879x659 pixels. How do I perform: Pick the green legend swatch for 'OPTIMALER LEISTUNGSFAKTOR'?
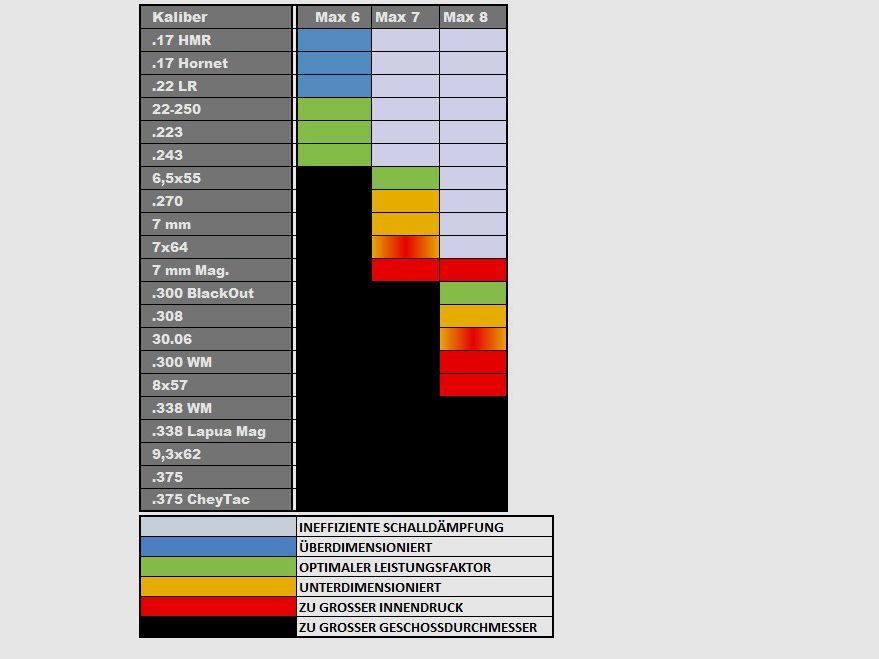[218, 567]
